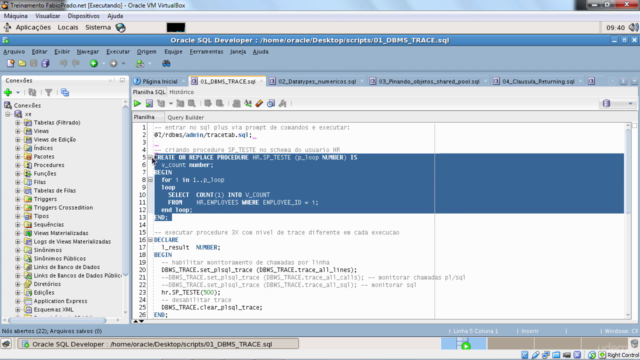
Task: Collapse the xe connection node
Action: click(8, 114)
